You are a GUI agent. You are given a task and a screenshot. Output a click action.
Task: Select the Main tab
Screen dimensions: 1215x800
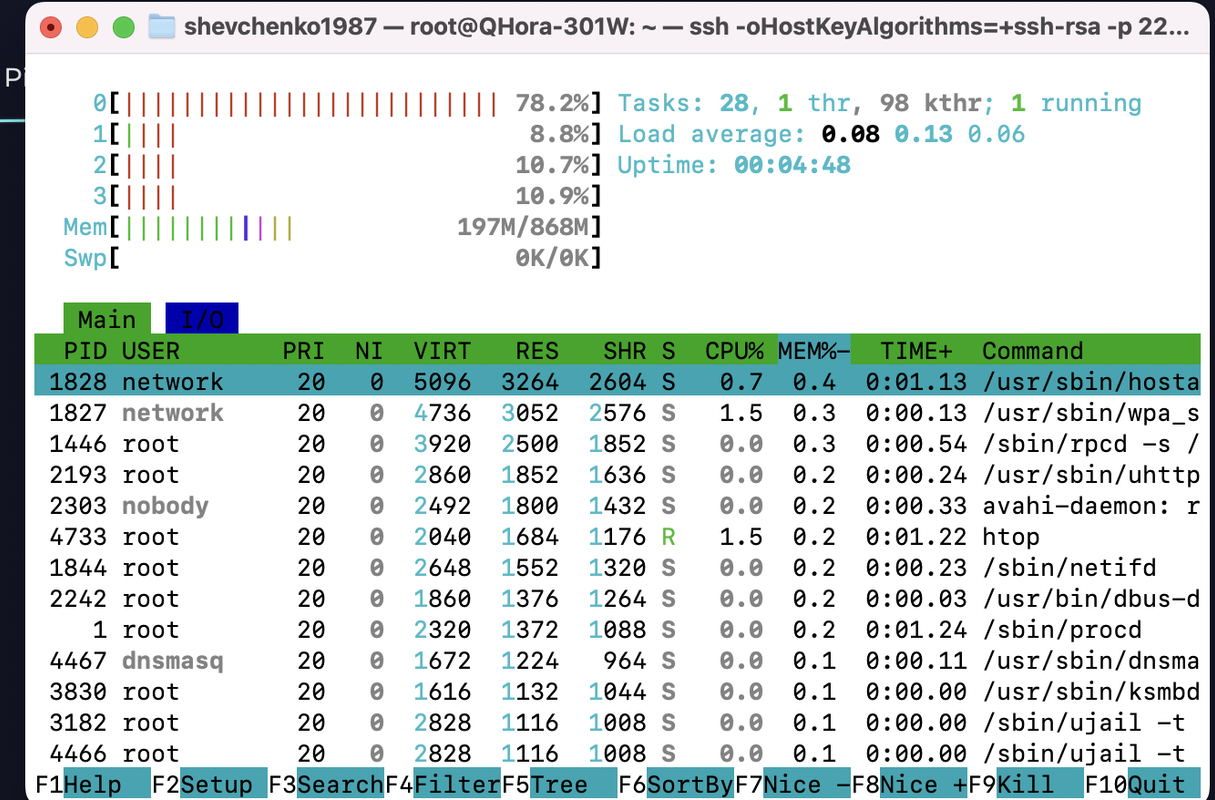[107, 319]
